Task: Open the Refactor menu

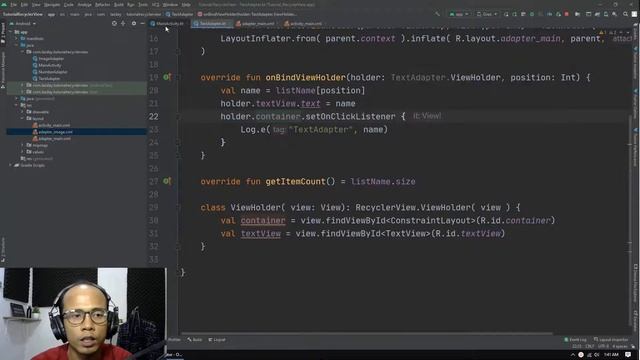Action: [x=102, y=4]
